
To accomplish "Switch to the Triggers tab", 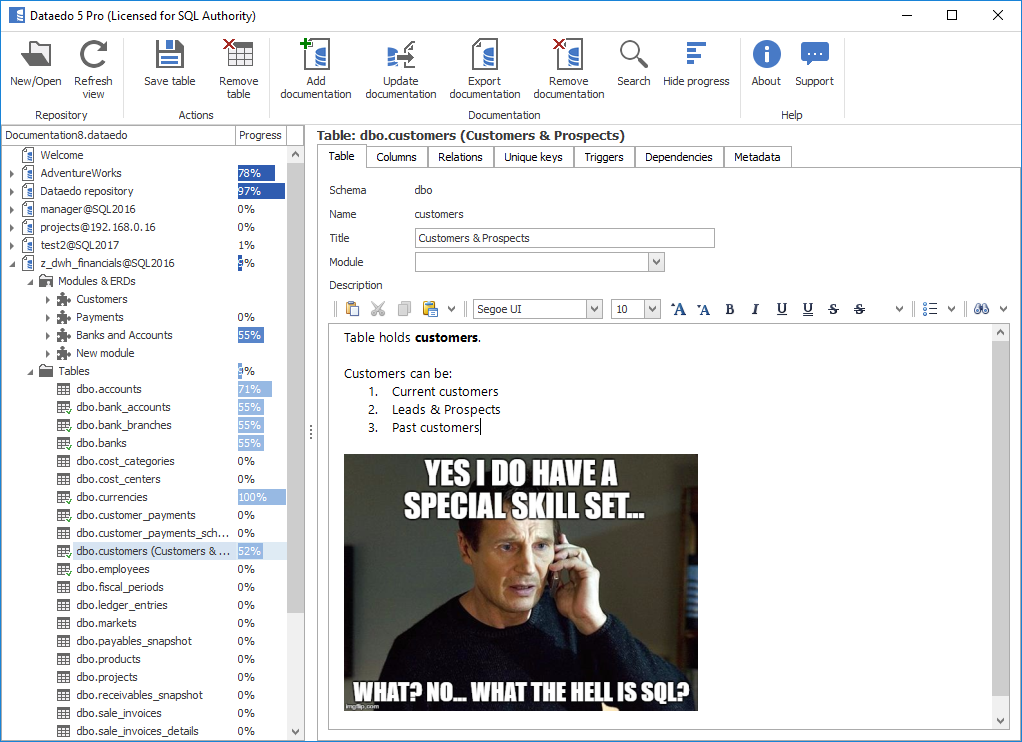I will 604,157.
